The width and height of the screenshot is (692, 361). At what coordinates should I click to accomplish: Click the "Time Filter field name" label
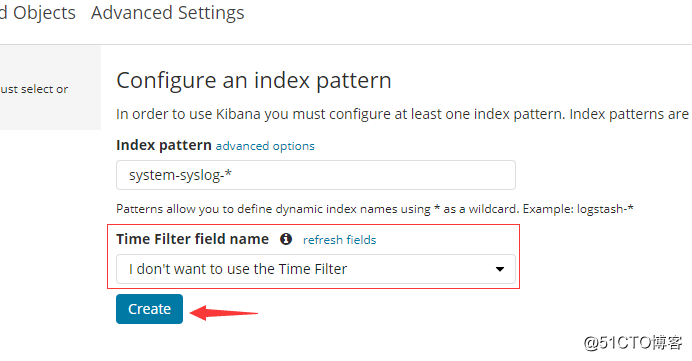pyautogui.click(x=192, y=239)
